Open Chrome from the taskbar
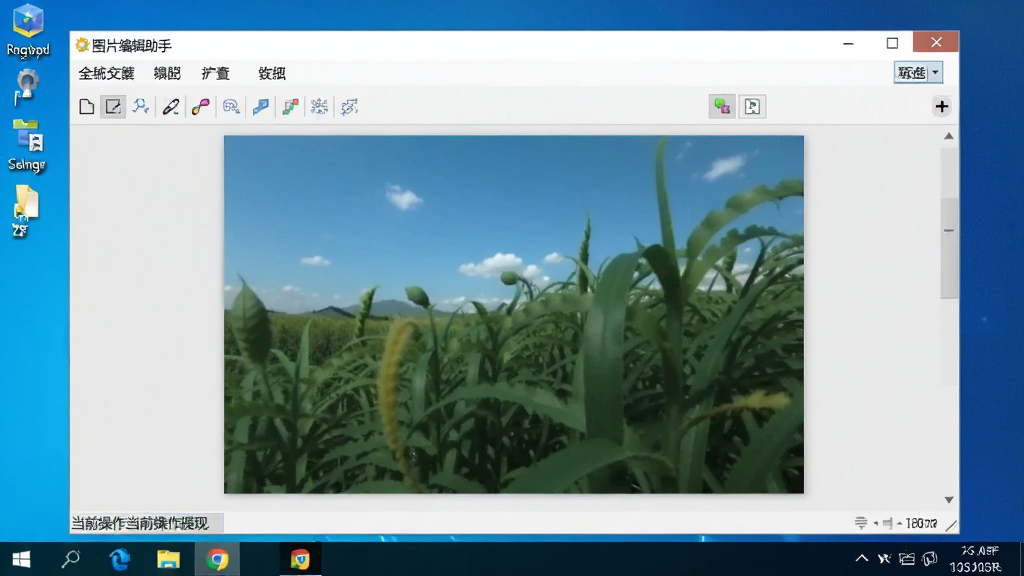Viewport: 1024px width, 576px height. pyautogui.click(x=217, y=560)
